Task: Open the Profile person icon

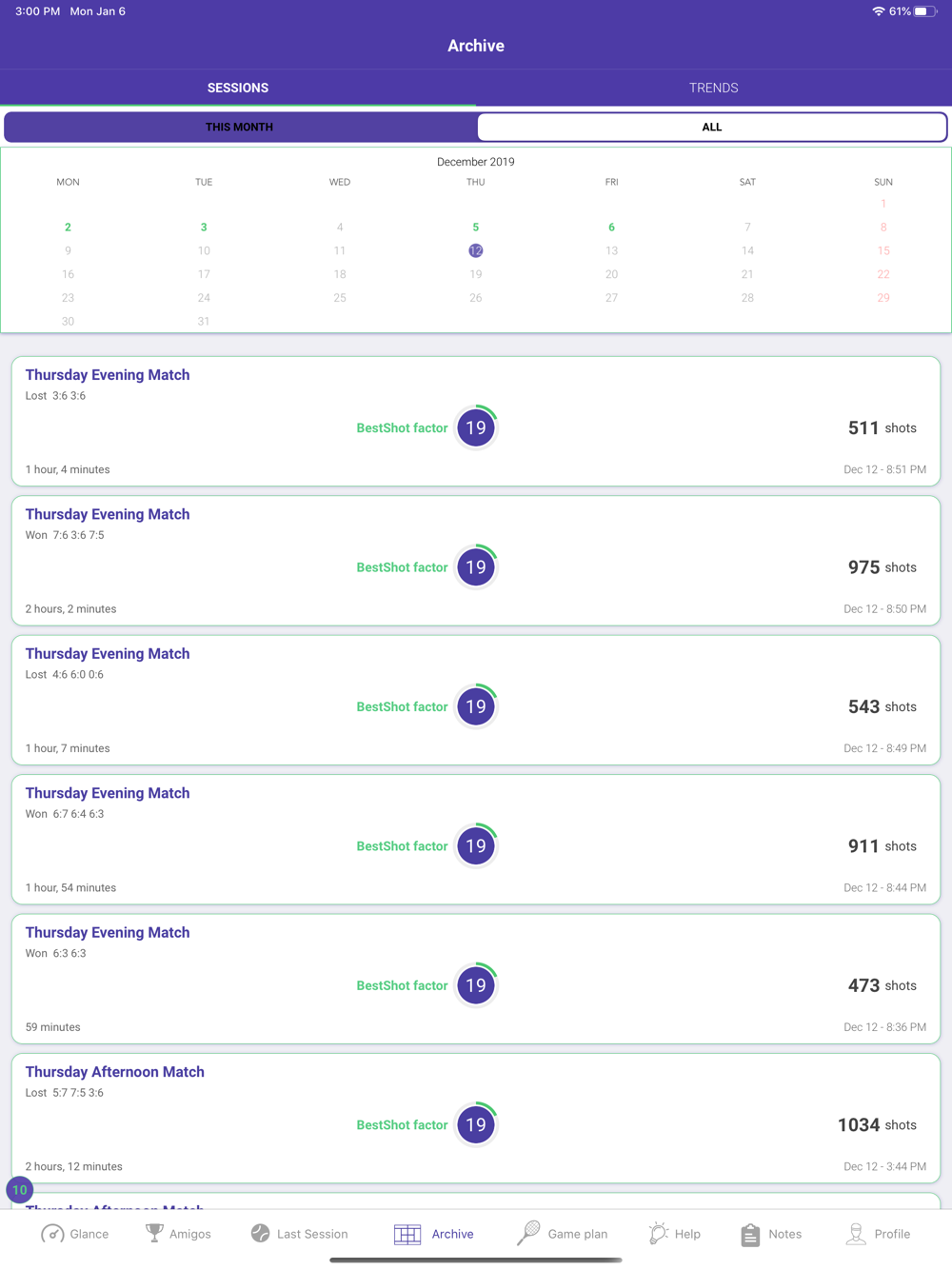Action: click(x=856, y=1234)
